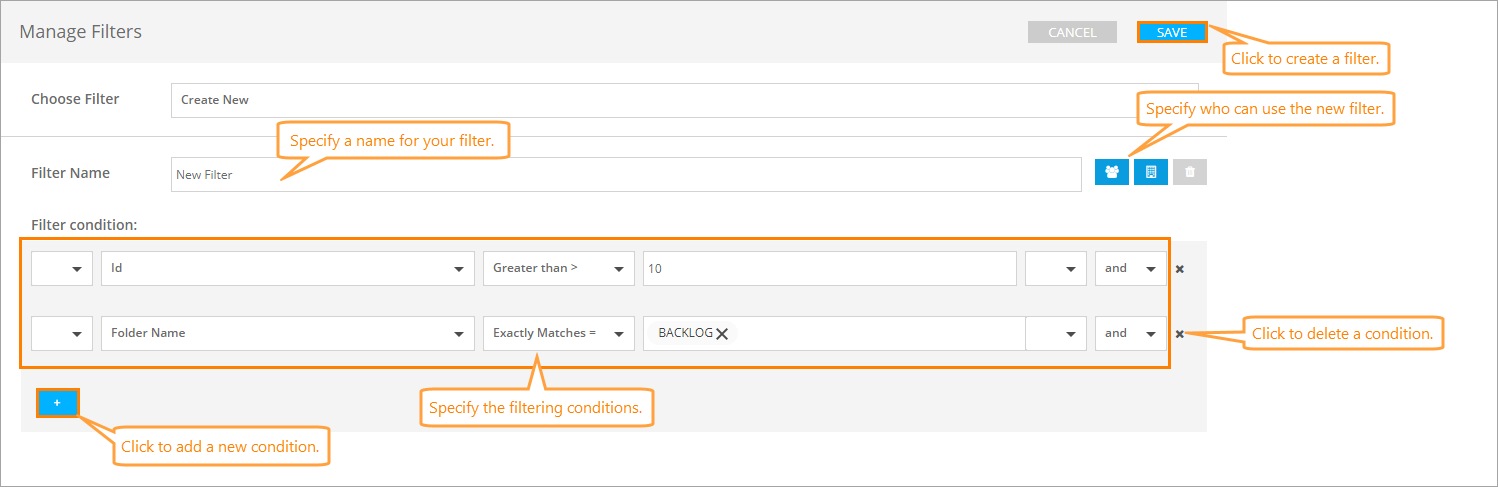Open the 'and' dropdown in Id row
The width and height of the screenshot is (1498, 487).
1131,268
